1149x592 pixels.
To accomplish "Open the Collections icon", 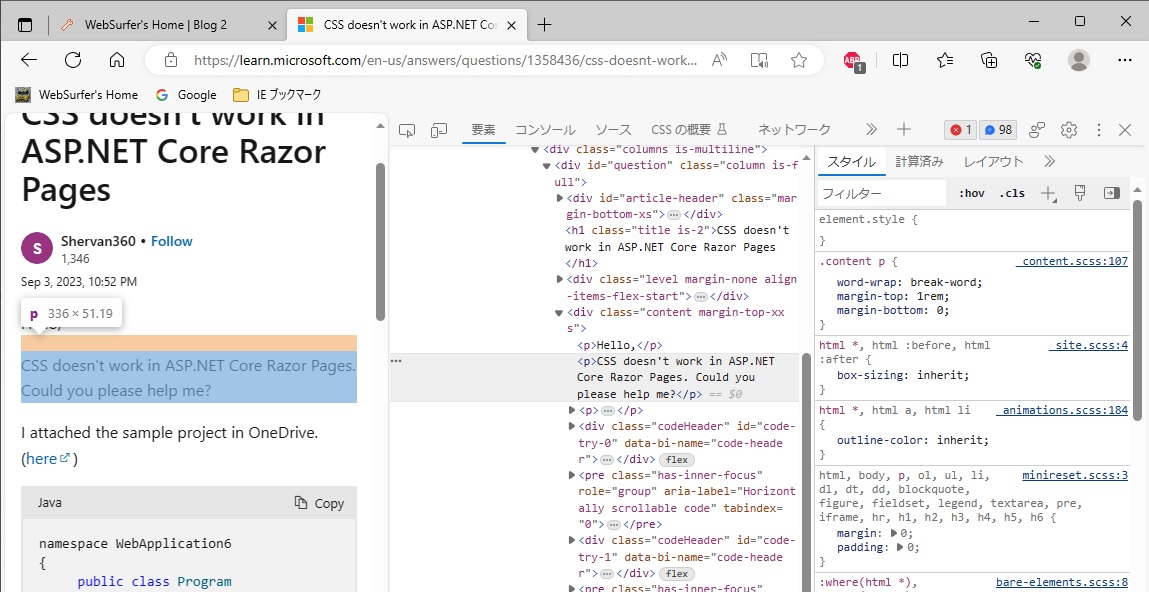I will [989, 60].
